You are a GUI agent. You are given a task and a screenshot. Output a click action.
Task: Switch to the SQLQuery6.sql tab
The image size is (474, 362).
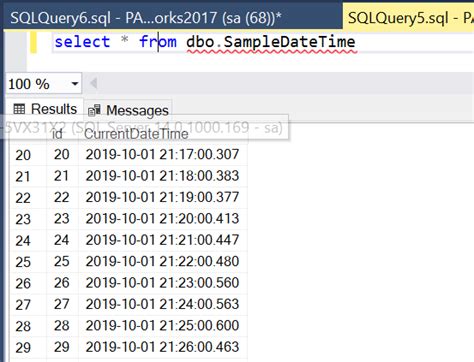pos(172,17)
